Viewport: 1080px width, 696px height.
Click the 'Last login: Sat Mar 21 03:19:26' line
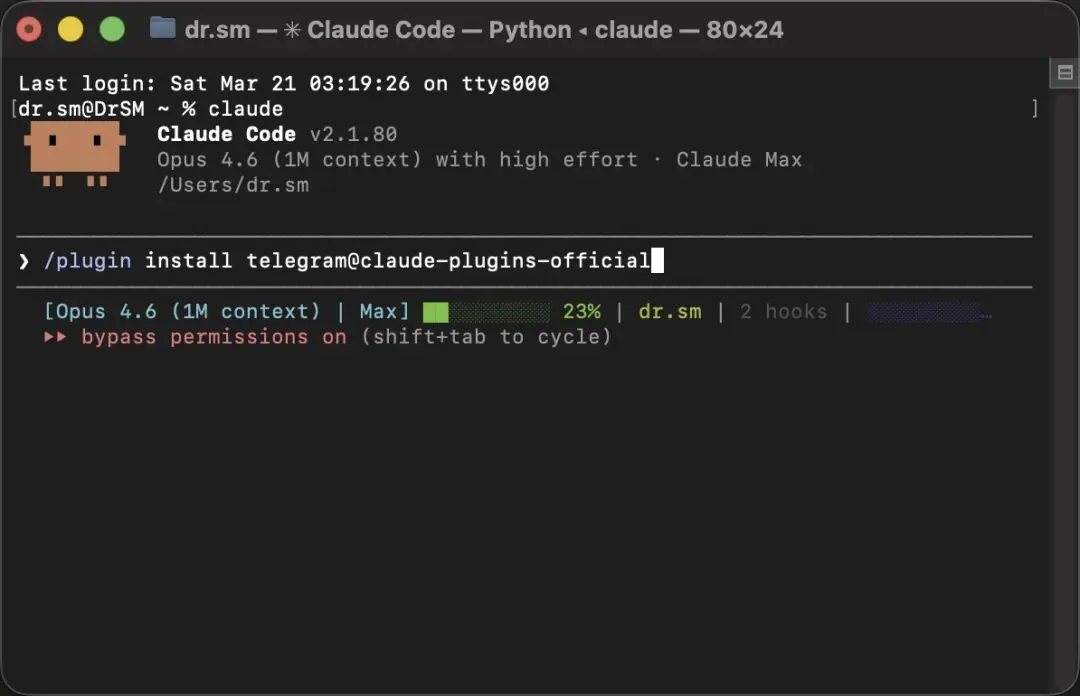pos(284,83)
